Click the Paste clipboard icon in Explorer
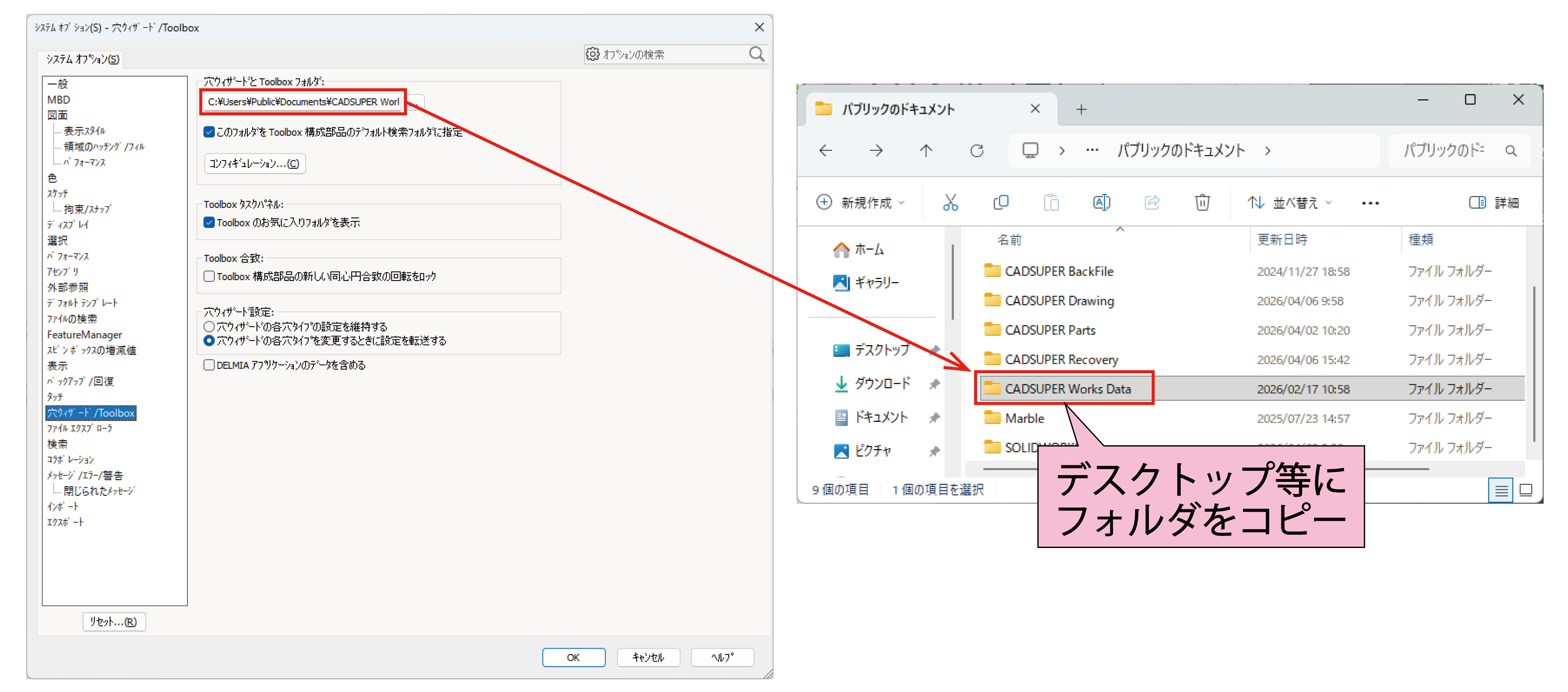The image size is (1568, 692). click(1051, 202)
